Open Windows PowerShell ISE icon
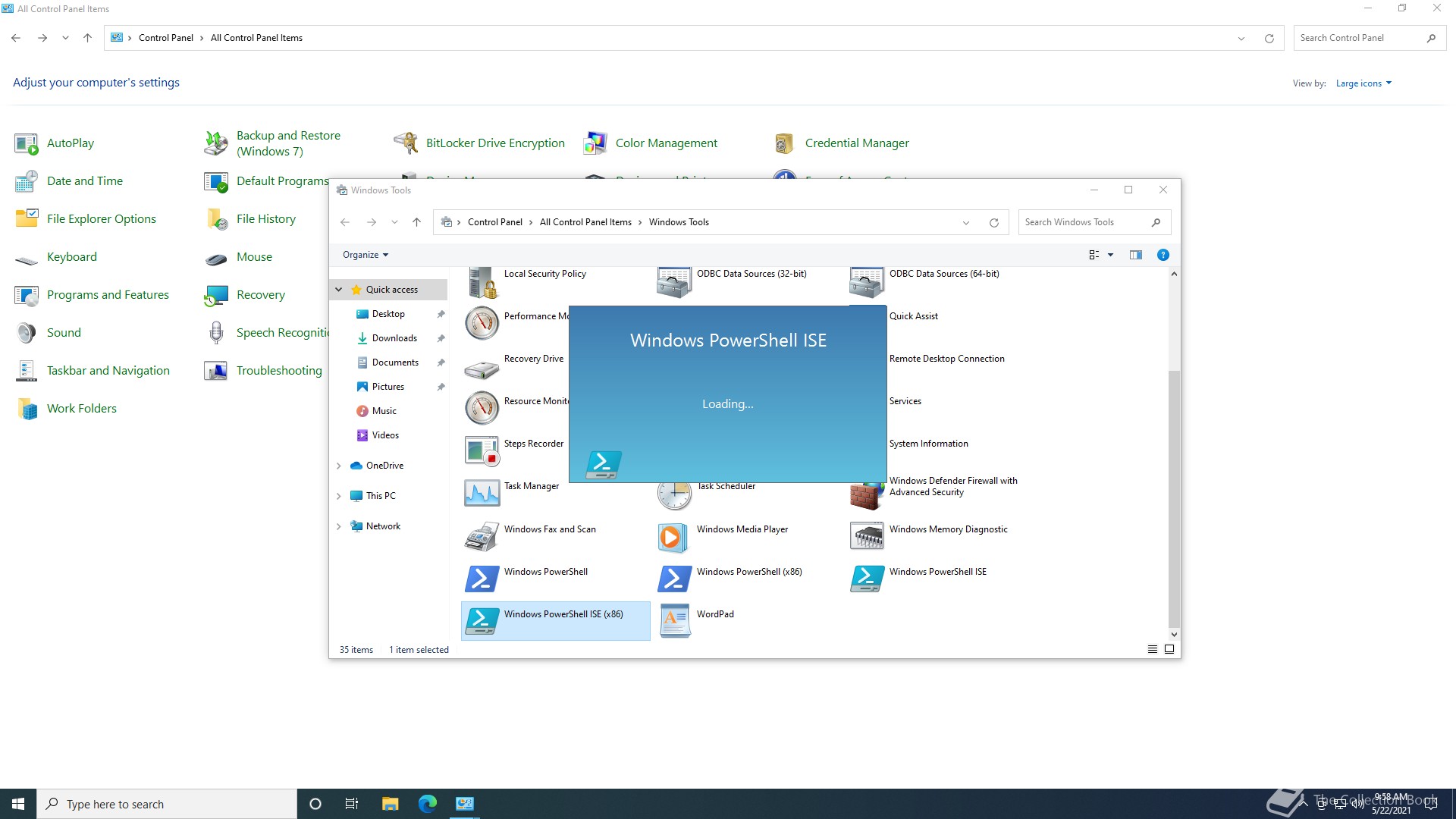 [867, 579]
